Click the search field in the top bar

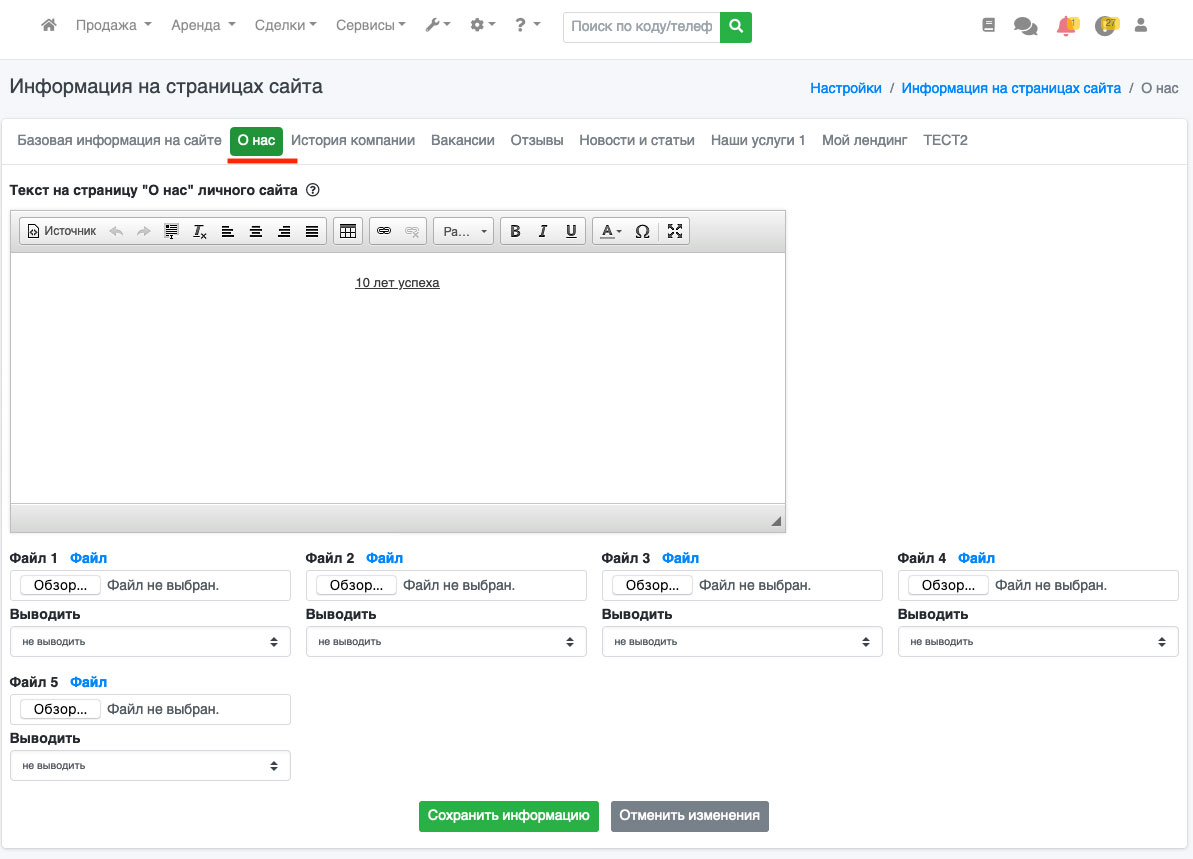641,27
